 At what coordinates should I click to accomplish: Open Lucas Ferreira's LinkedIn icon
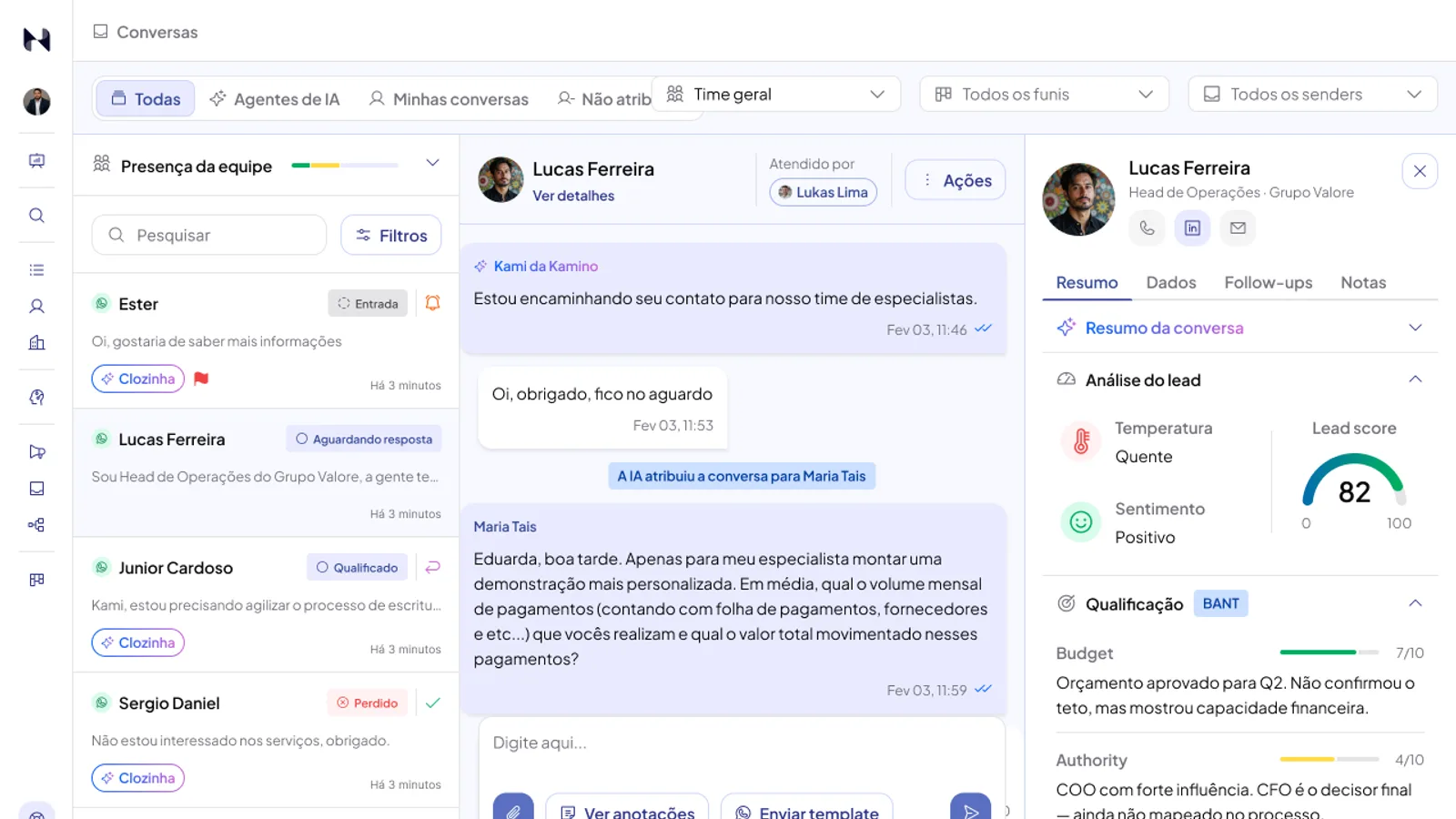1192,227
